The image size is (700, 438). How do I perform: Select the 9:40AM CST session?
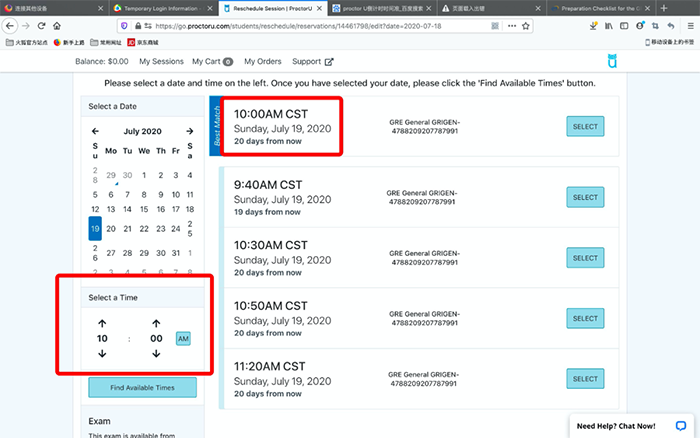coord(584,197)
